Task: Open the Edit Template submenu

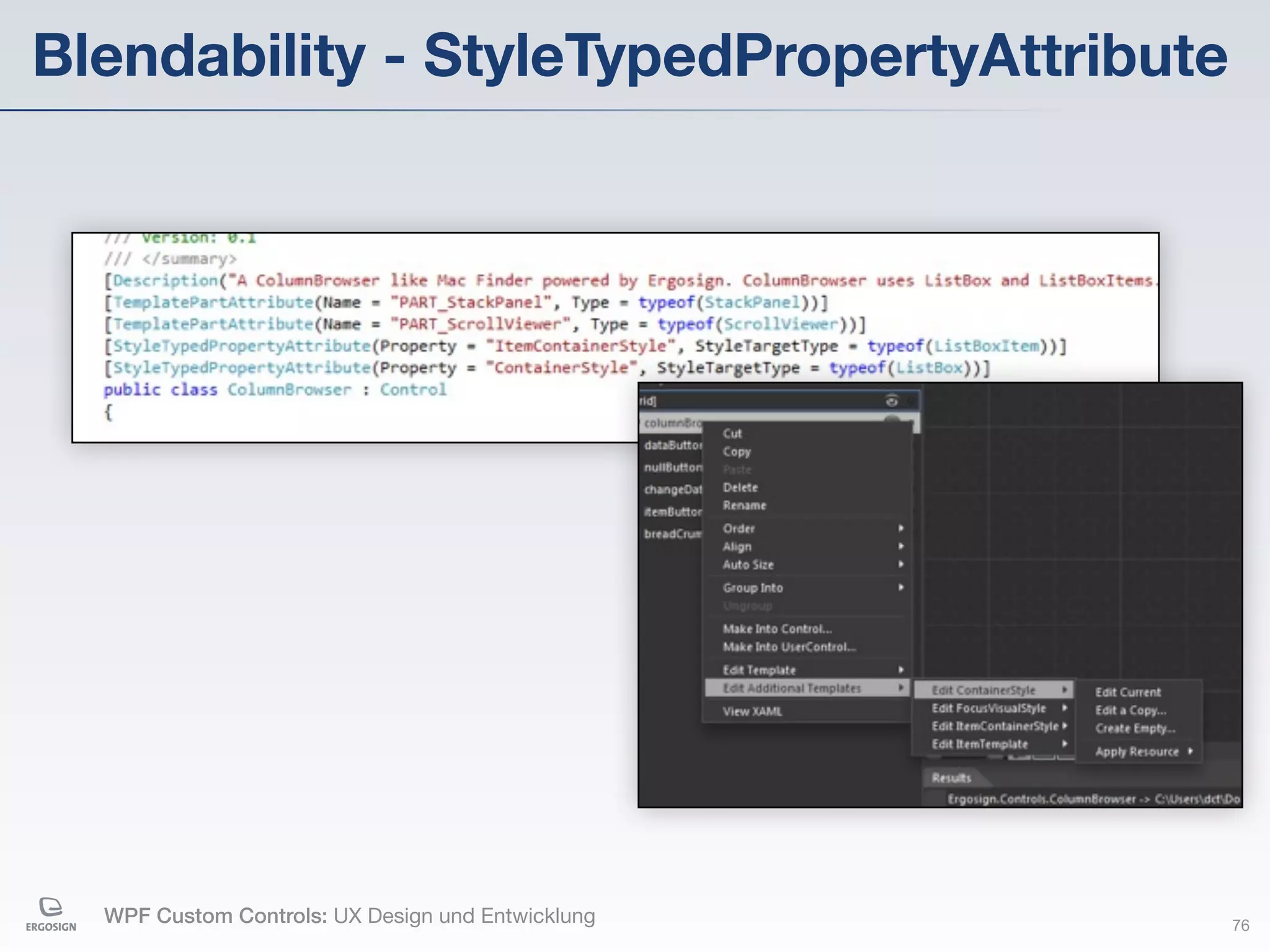Action: click(807, 669)
